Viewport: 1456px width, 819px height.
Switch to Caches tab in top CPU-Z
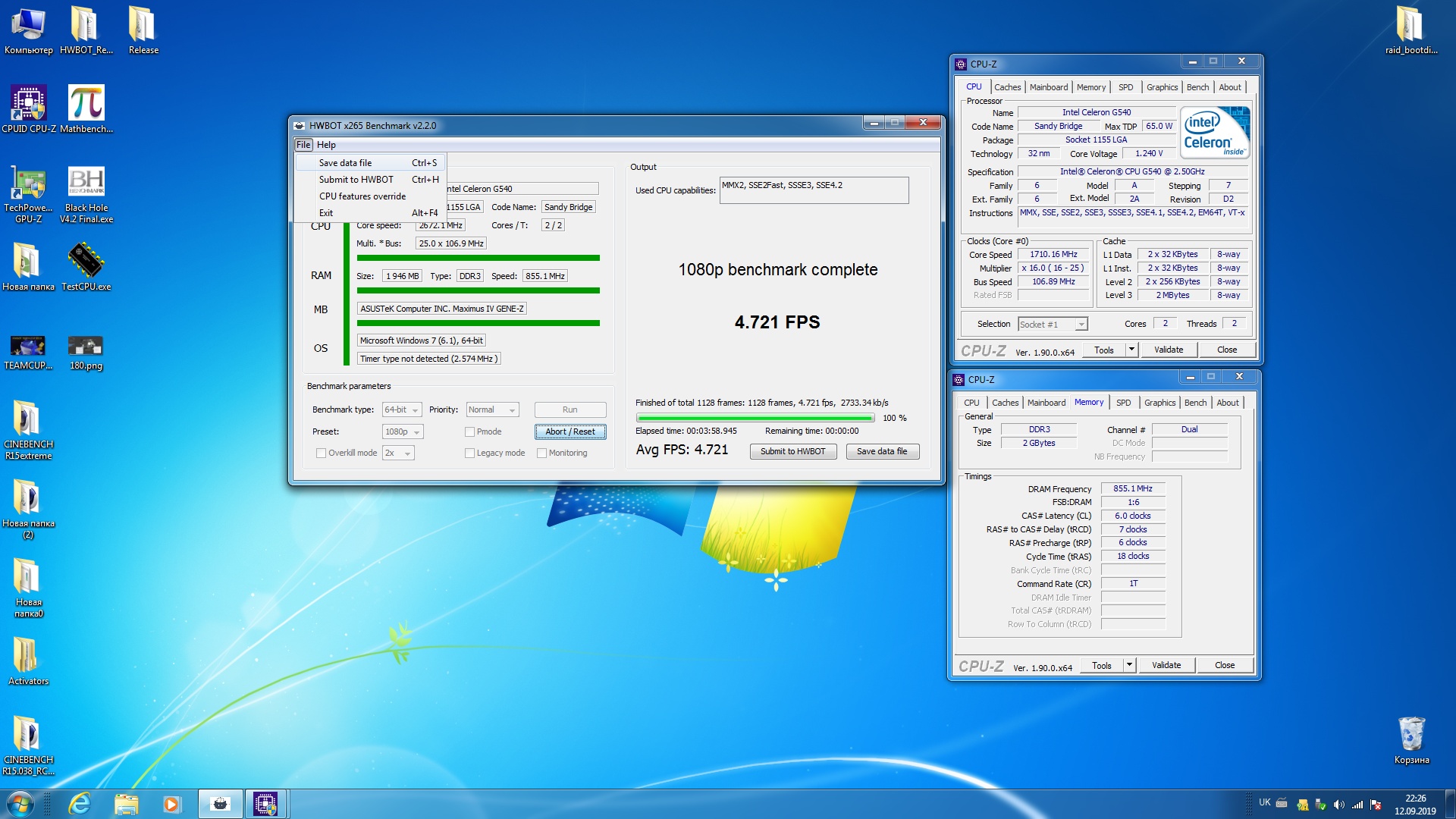(1007, 87)
